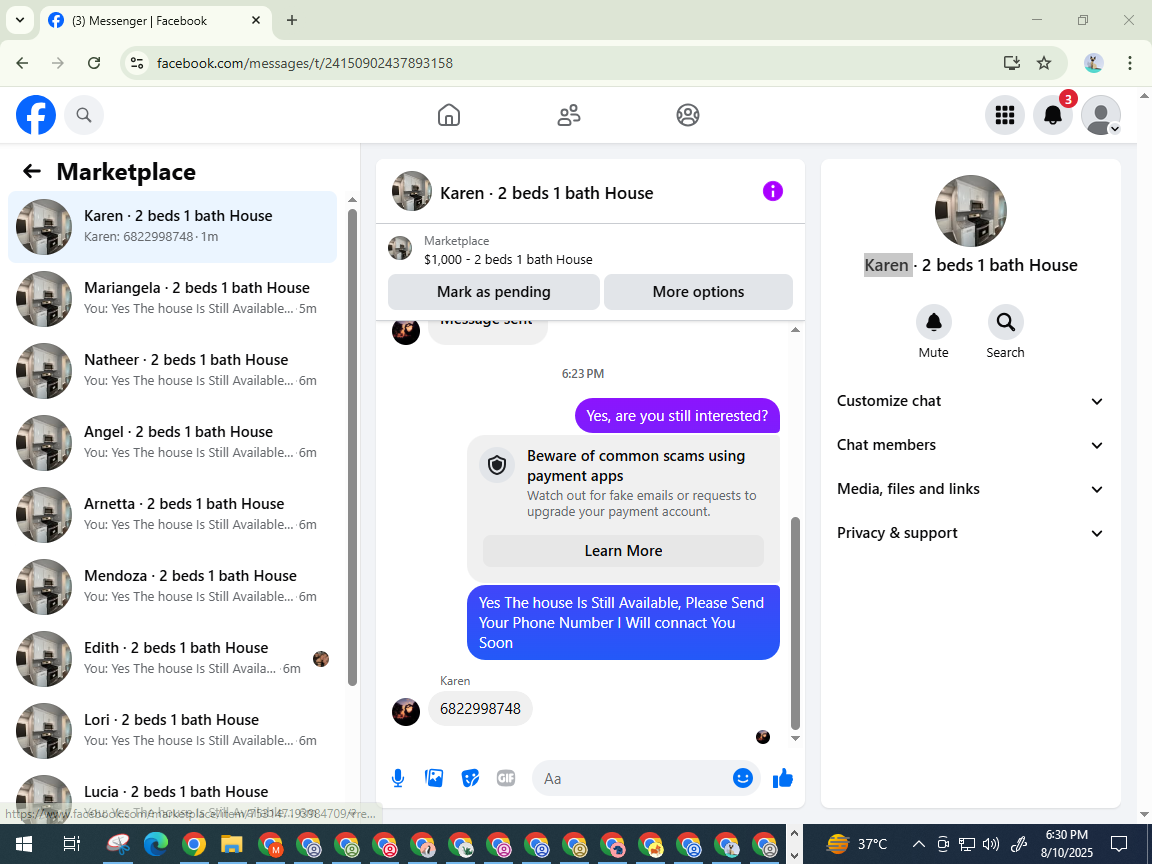Bookmark this page with star icon
Screen dimensions: 1152x864
pos(1044,63)
